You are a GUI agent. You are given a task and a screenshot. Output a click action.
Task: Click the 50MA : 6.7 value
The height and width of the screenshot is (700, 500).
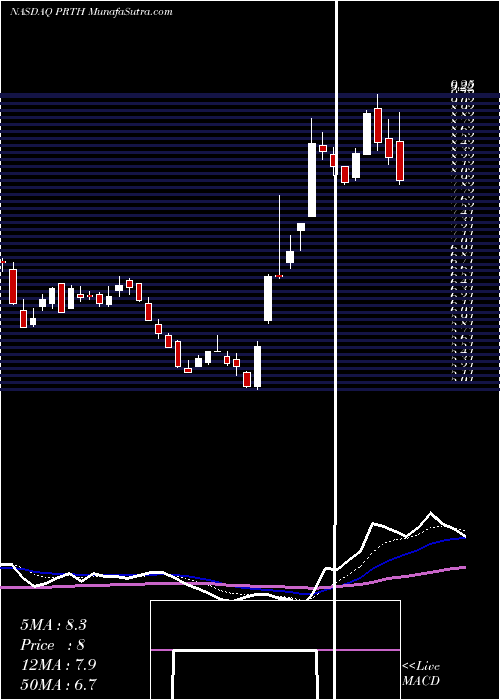pos(58,684)
